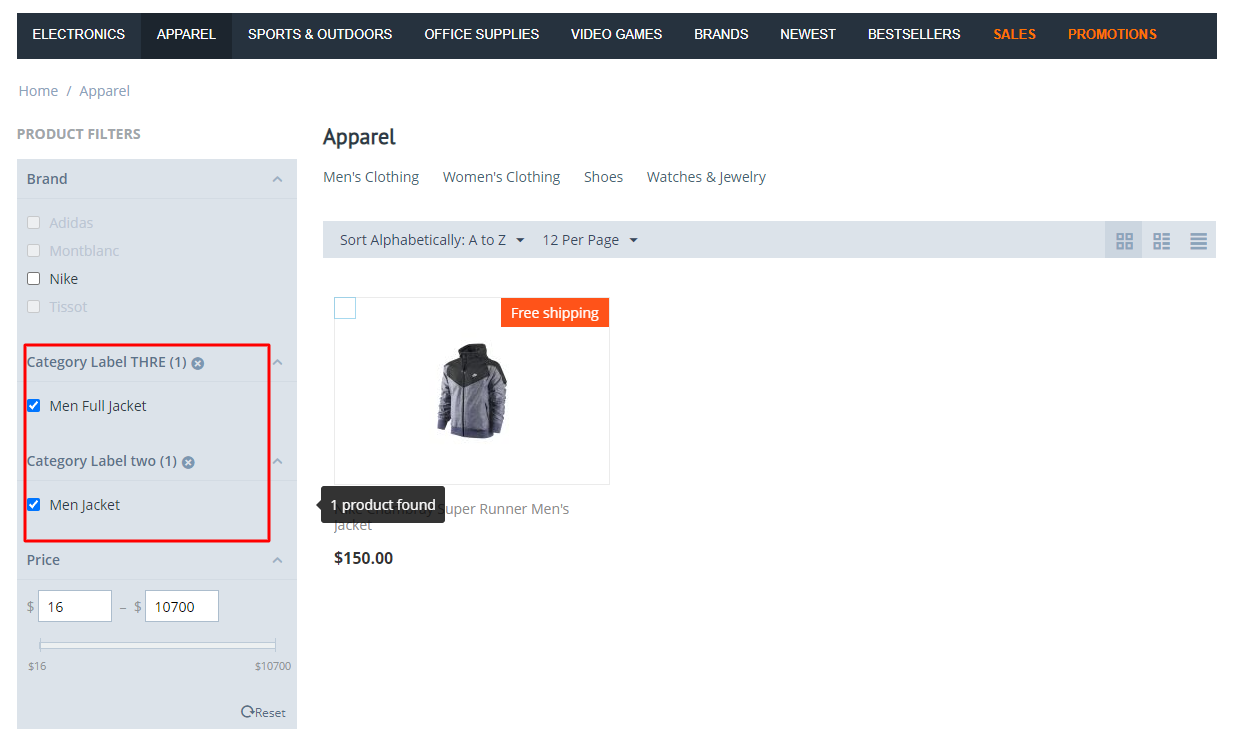Click the price range slider track

click(158, 645)
